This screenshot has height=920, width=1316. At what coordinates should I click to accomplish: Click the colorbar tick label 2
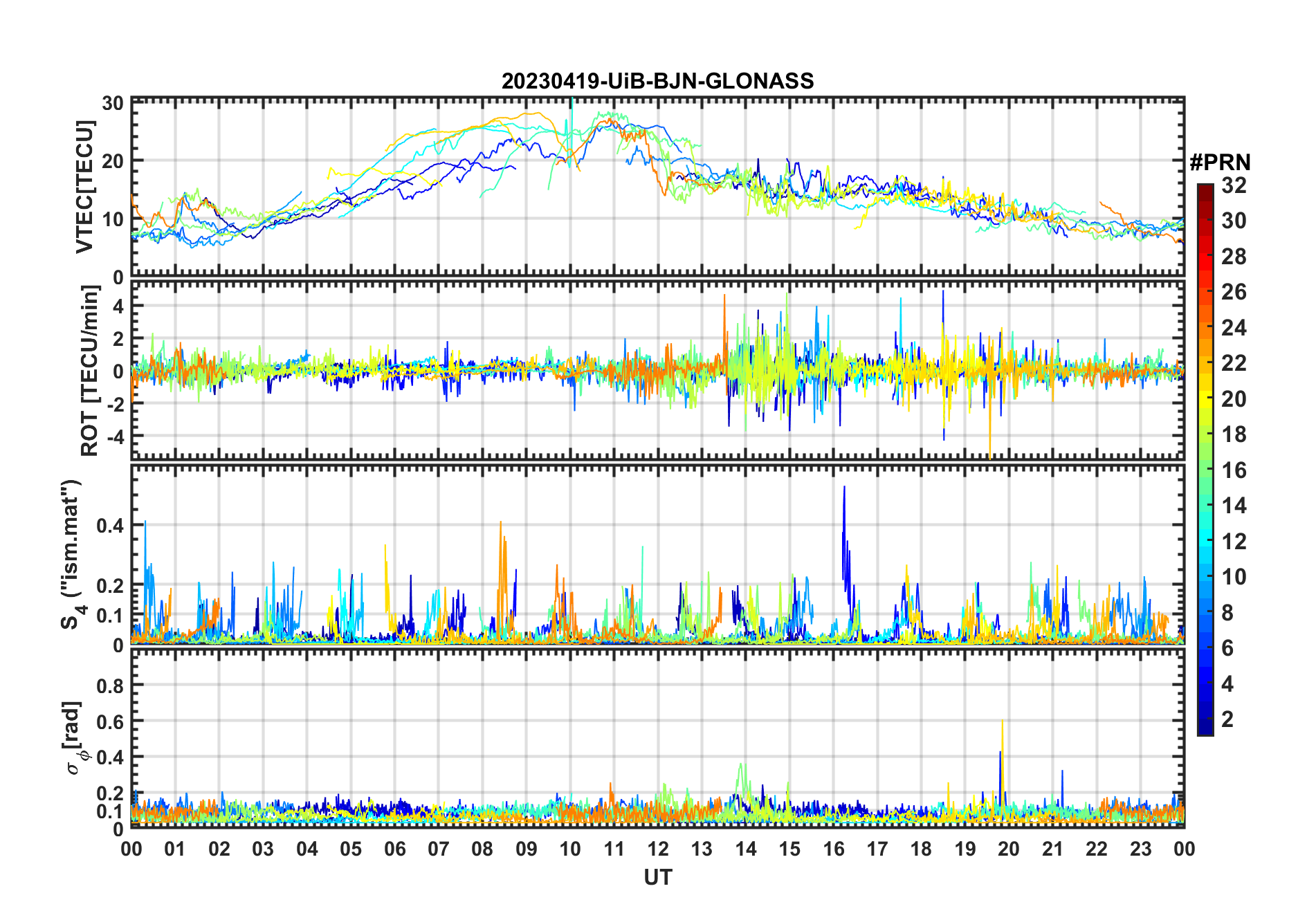click(1227, 719)
